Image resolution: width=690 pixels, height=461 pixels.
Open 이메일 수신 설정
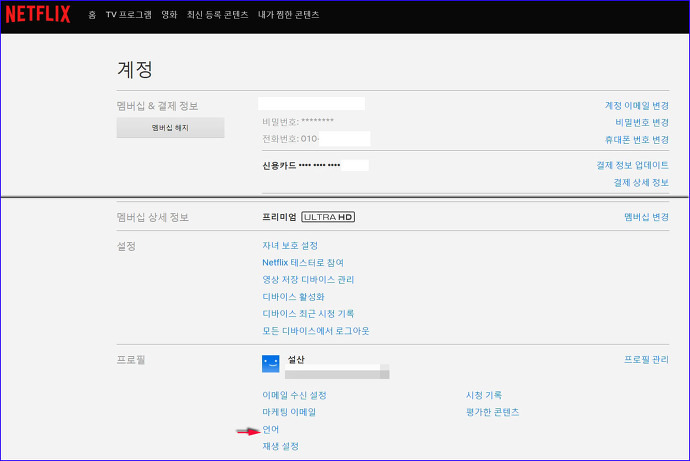click(294, 395)
